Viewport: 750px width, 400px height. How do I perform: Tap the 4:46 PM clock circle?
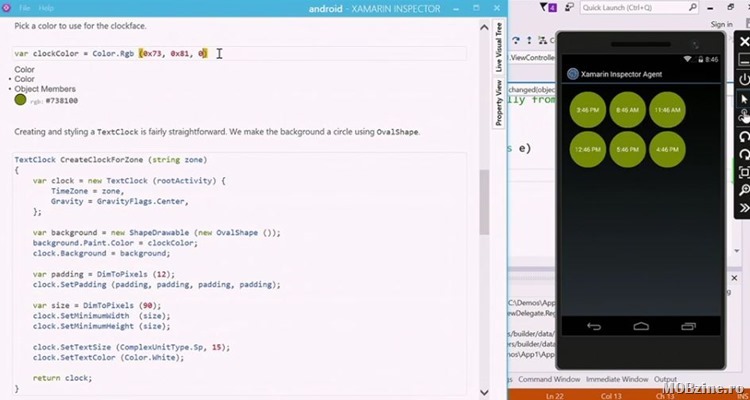coord(667,149)
